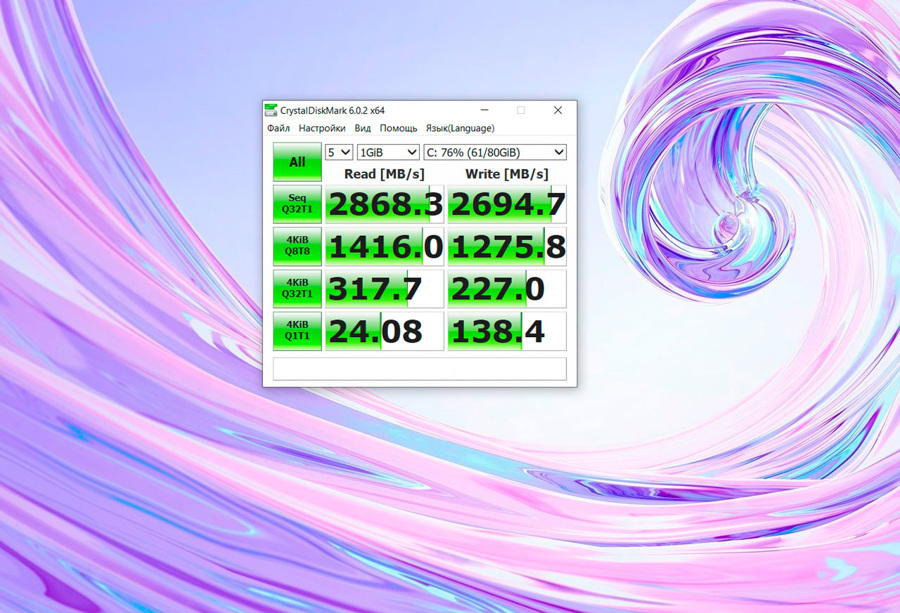Expand the 1GiB test size dropdown
The image size is (900, 613).
click(388, 152)
